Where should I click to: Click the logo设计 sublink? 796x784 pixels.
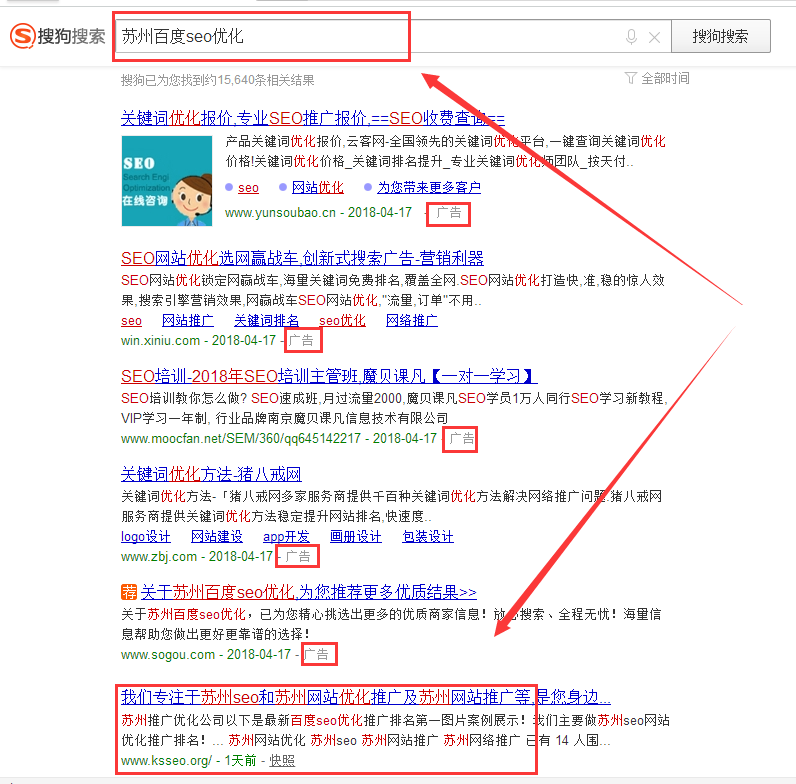pyautogui.click(x=145, y=536)
